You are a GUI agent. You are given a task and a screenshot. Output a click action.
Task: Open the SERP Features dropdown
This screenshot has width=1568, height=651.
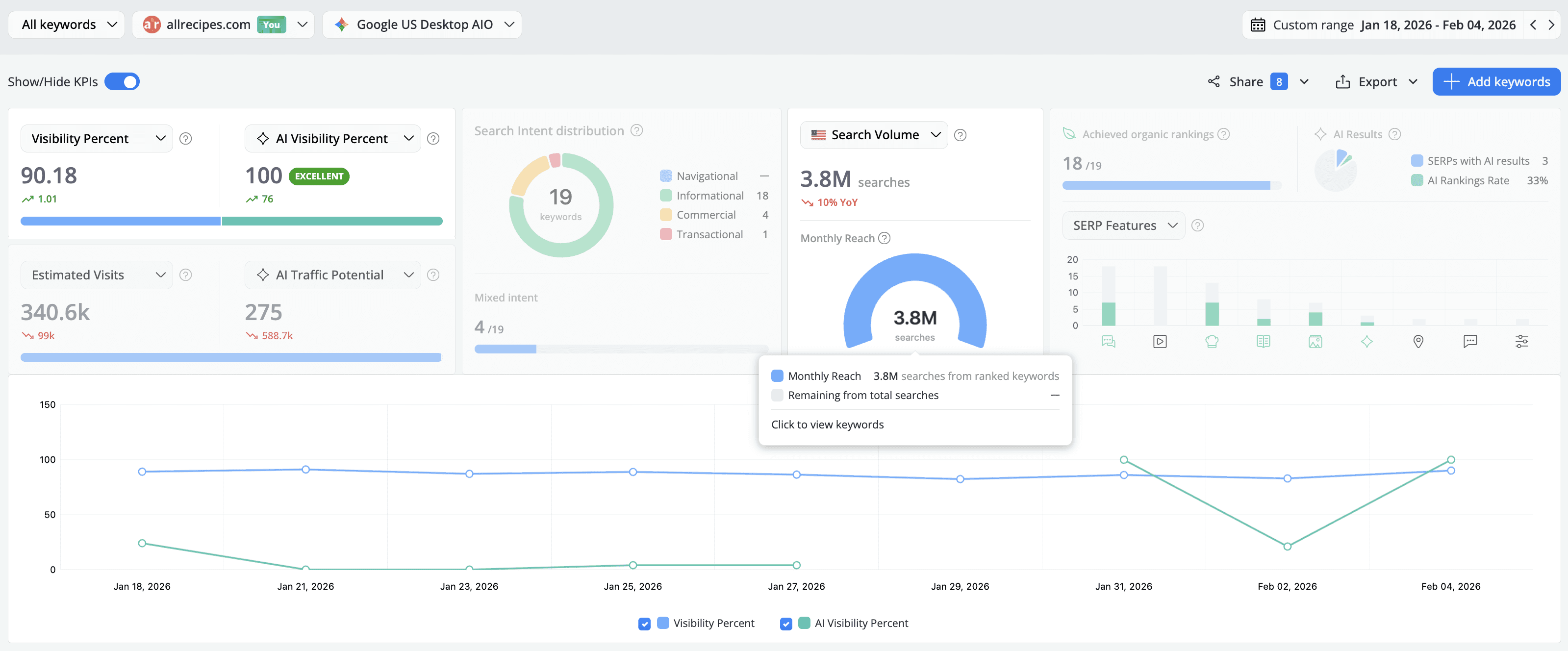click(1123, 225)
